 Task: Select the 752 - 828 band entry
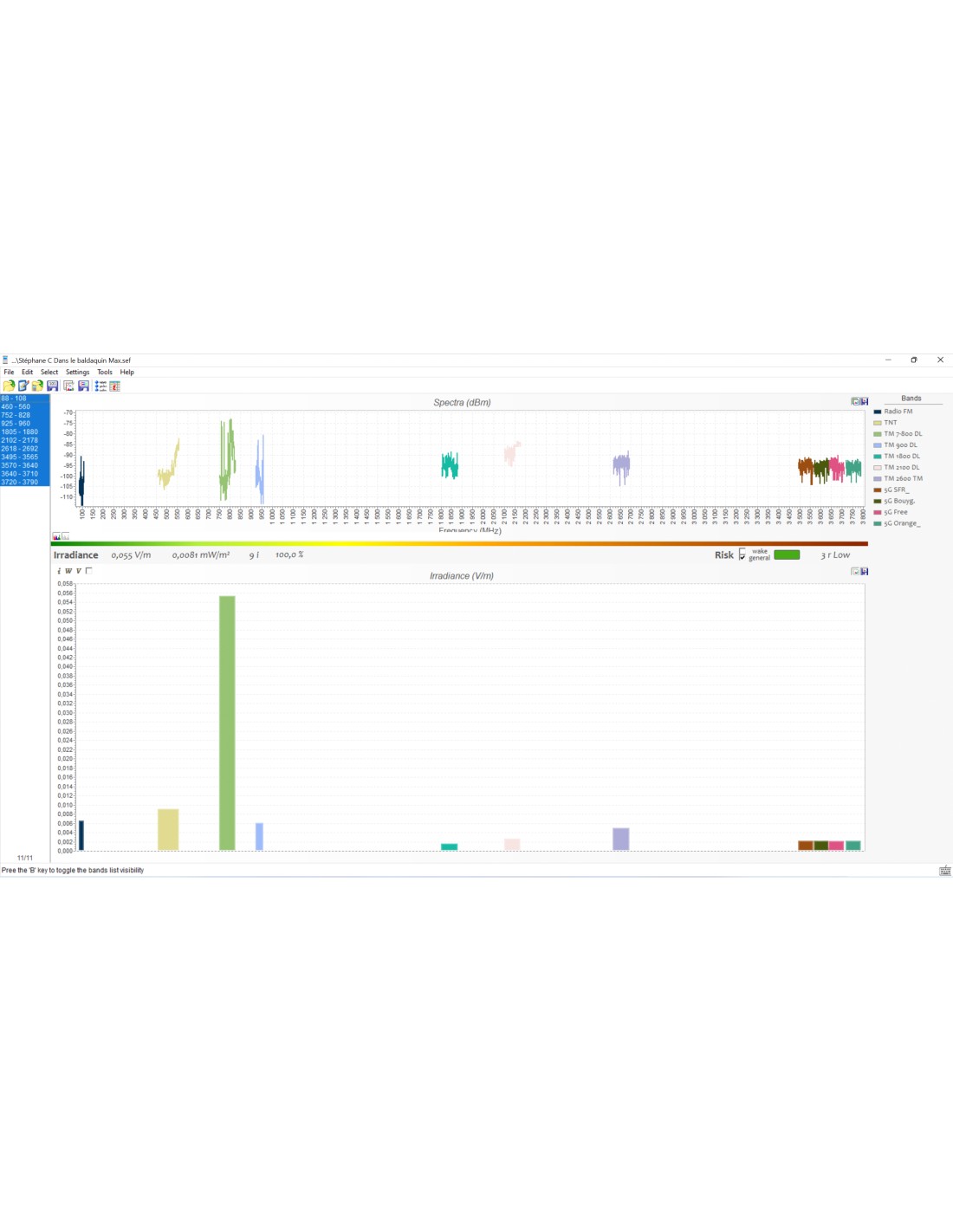25,415
